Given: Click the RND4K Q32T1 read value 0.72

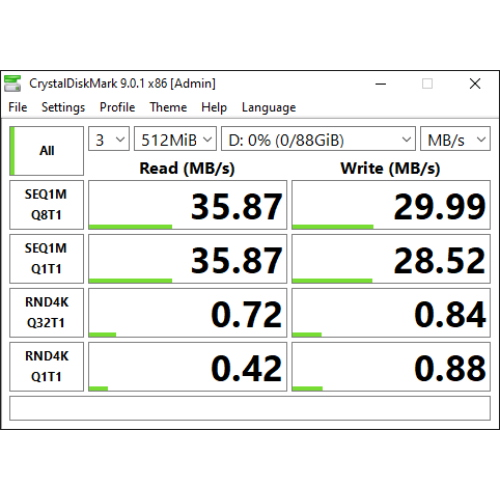Looking at the screenshot, I should coord(187,313).
